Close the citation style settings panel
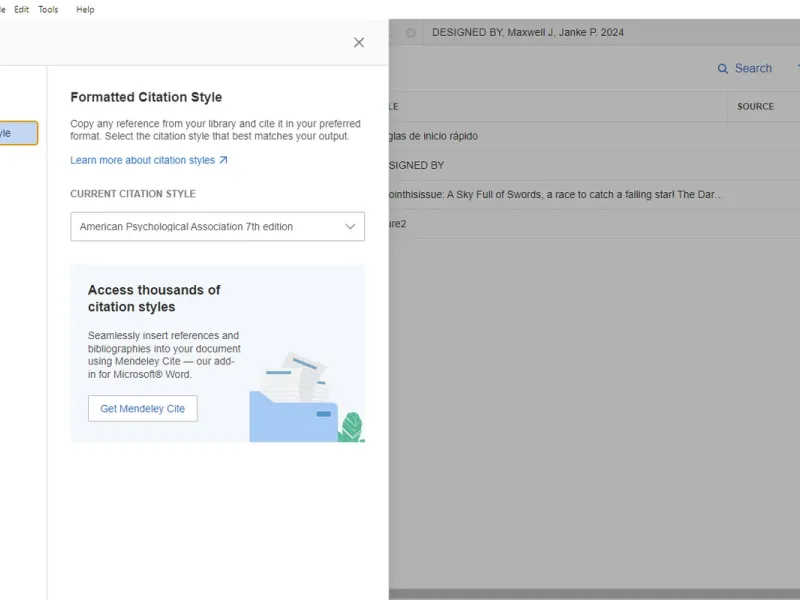The height and width of the screenshot is (600, 800). pos(359,42)
